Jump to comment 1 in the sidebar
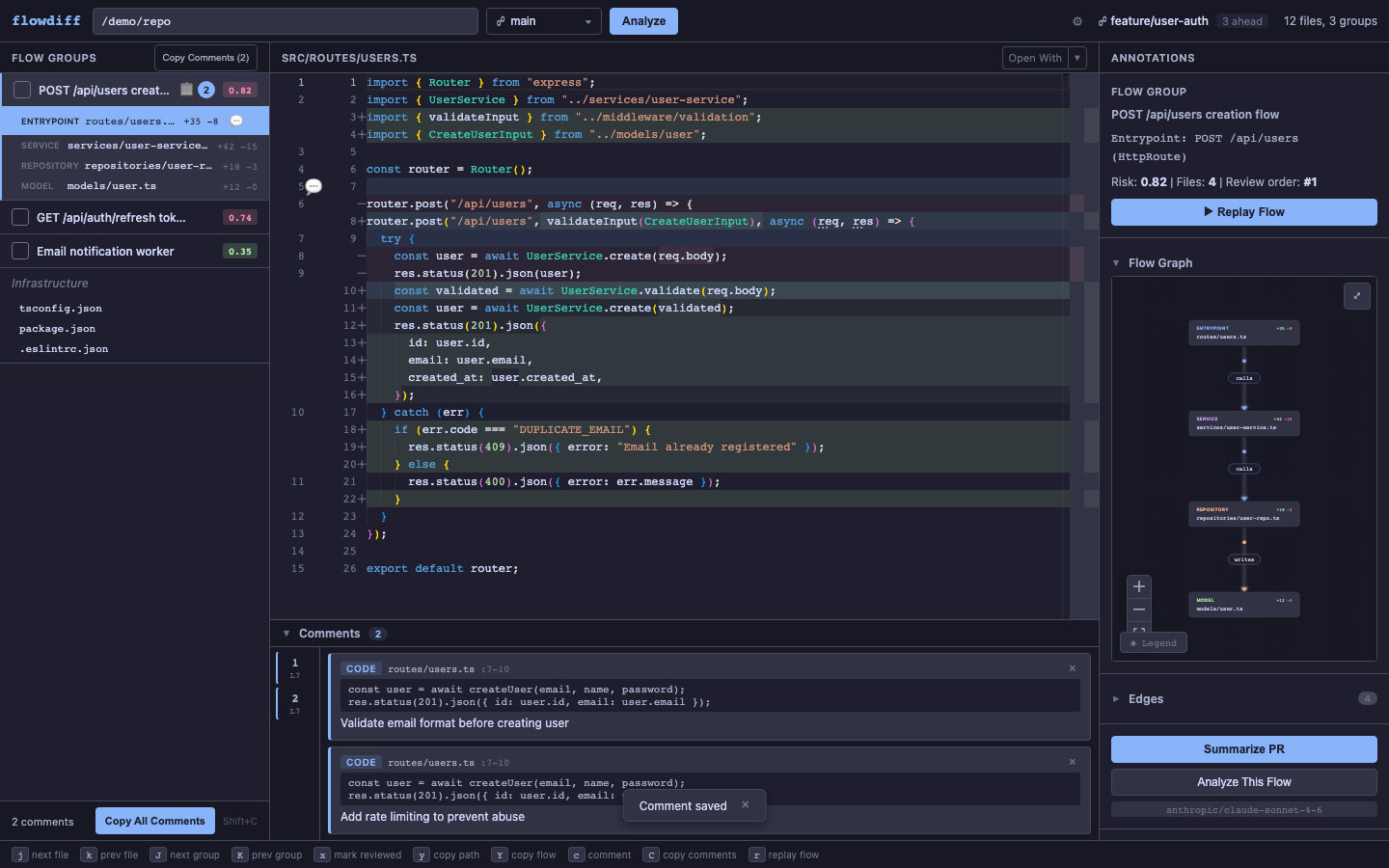 coord(295,667)
